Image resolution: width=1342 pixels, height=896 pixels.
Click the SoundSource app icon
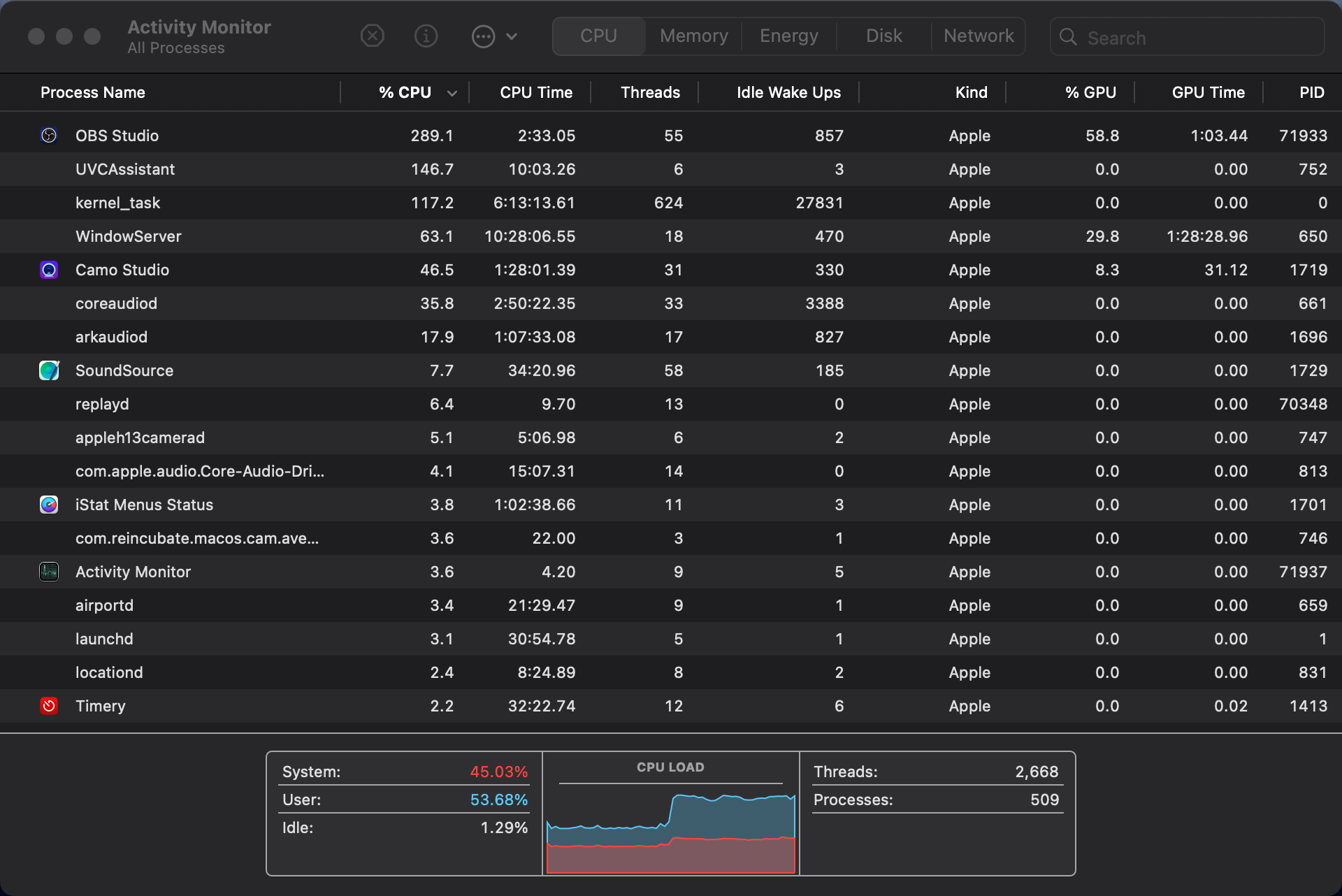(x=48, y=370)
